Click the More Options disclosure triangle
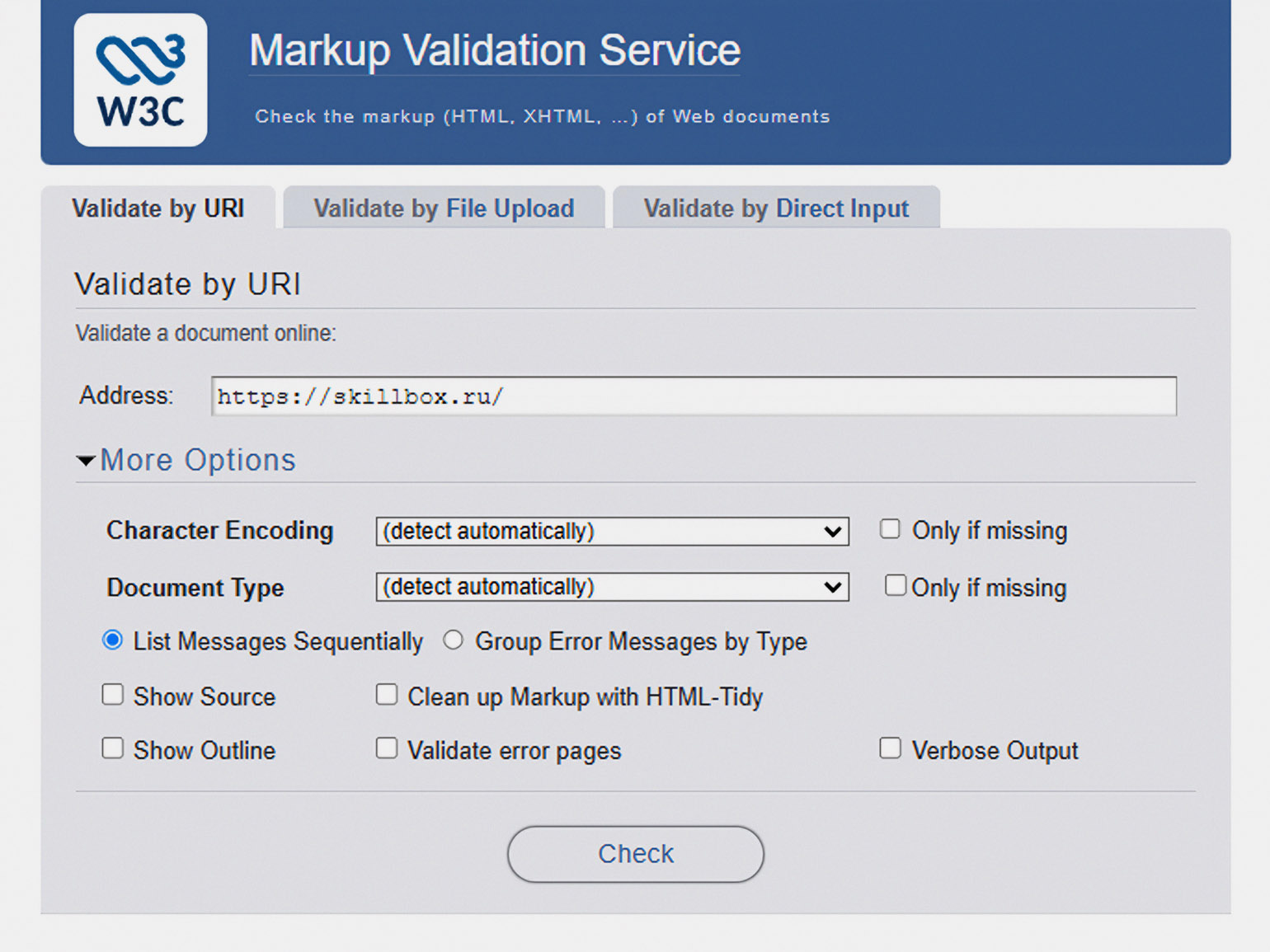This screenshot has height=952, width=1270. tap(86, 461)
